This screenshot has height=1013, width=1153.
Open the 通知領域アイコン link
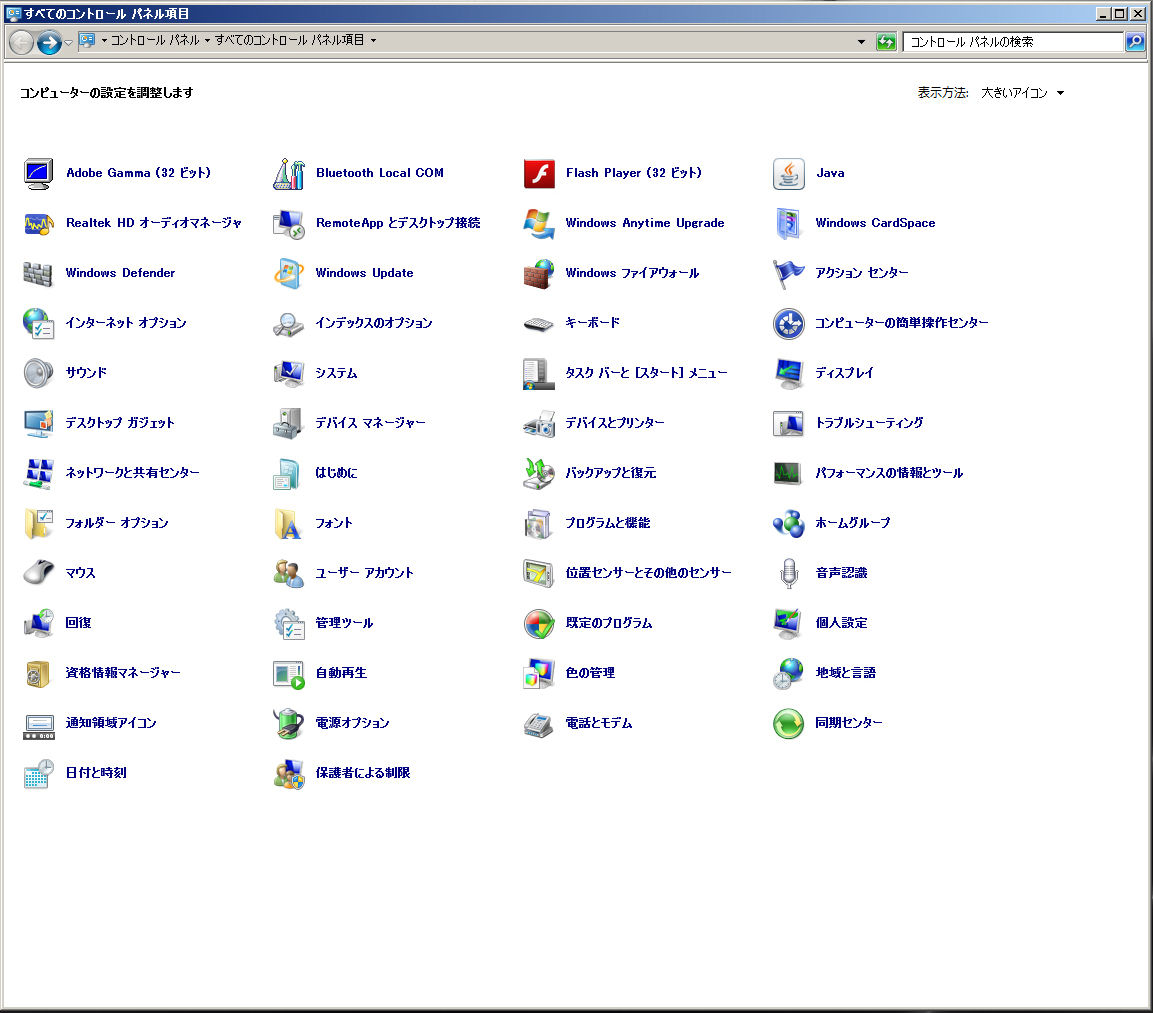[x=111, y=723]
